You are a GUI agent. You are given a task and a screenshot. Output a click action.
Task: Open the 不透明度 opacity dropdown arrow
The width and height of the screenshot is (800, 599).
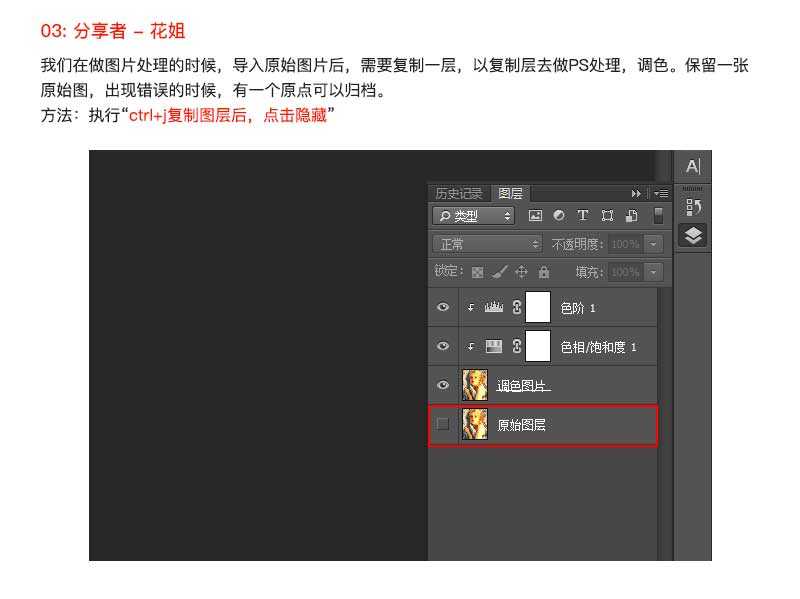click(x=651, y=243)
